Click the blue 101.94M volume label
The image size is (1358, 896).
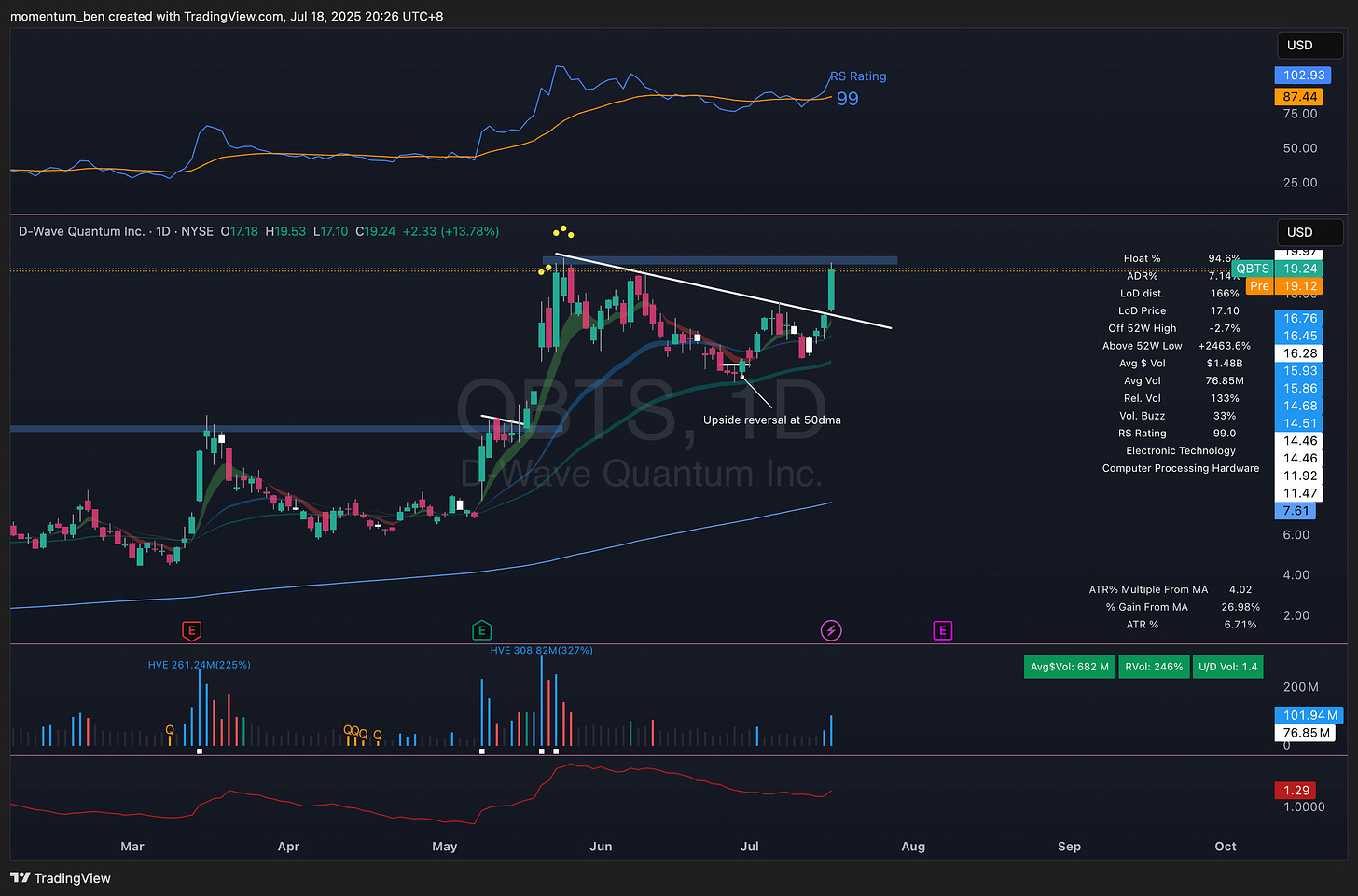point(1309,715)
